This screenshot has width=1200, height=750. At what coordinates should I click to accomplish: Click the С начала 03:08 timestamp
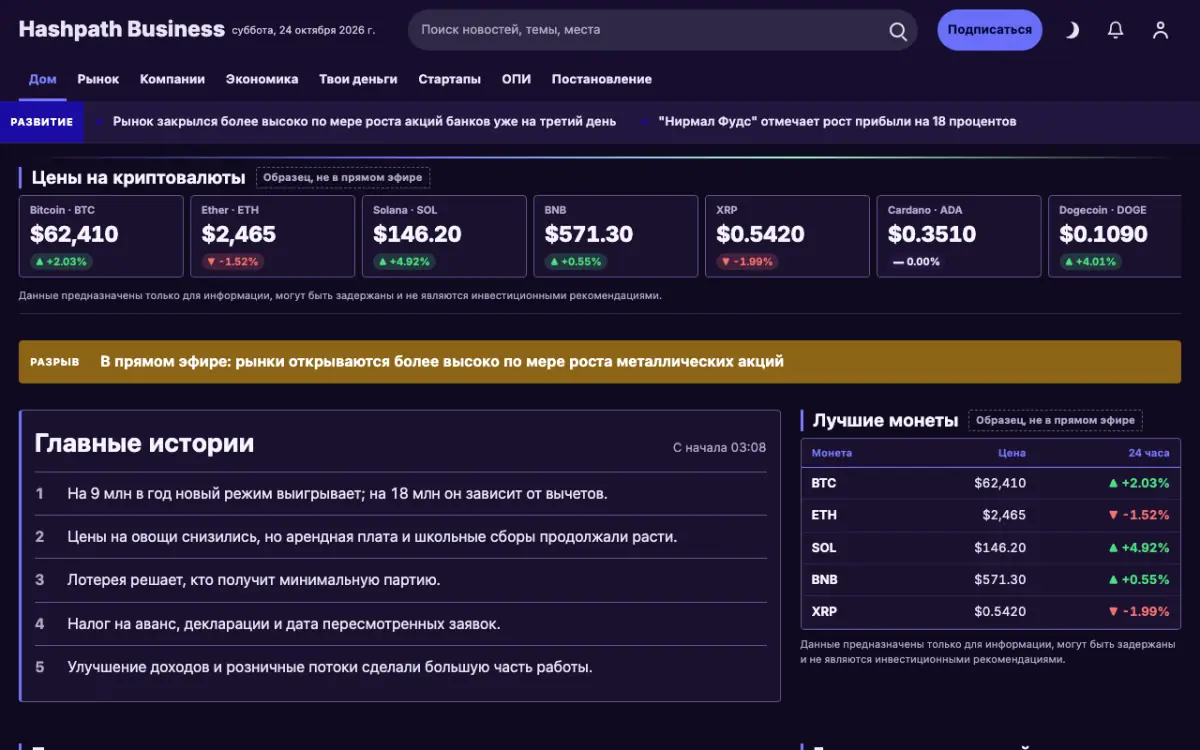tap(720, 447)
